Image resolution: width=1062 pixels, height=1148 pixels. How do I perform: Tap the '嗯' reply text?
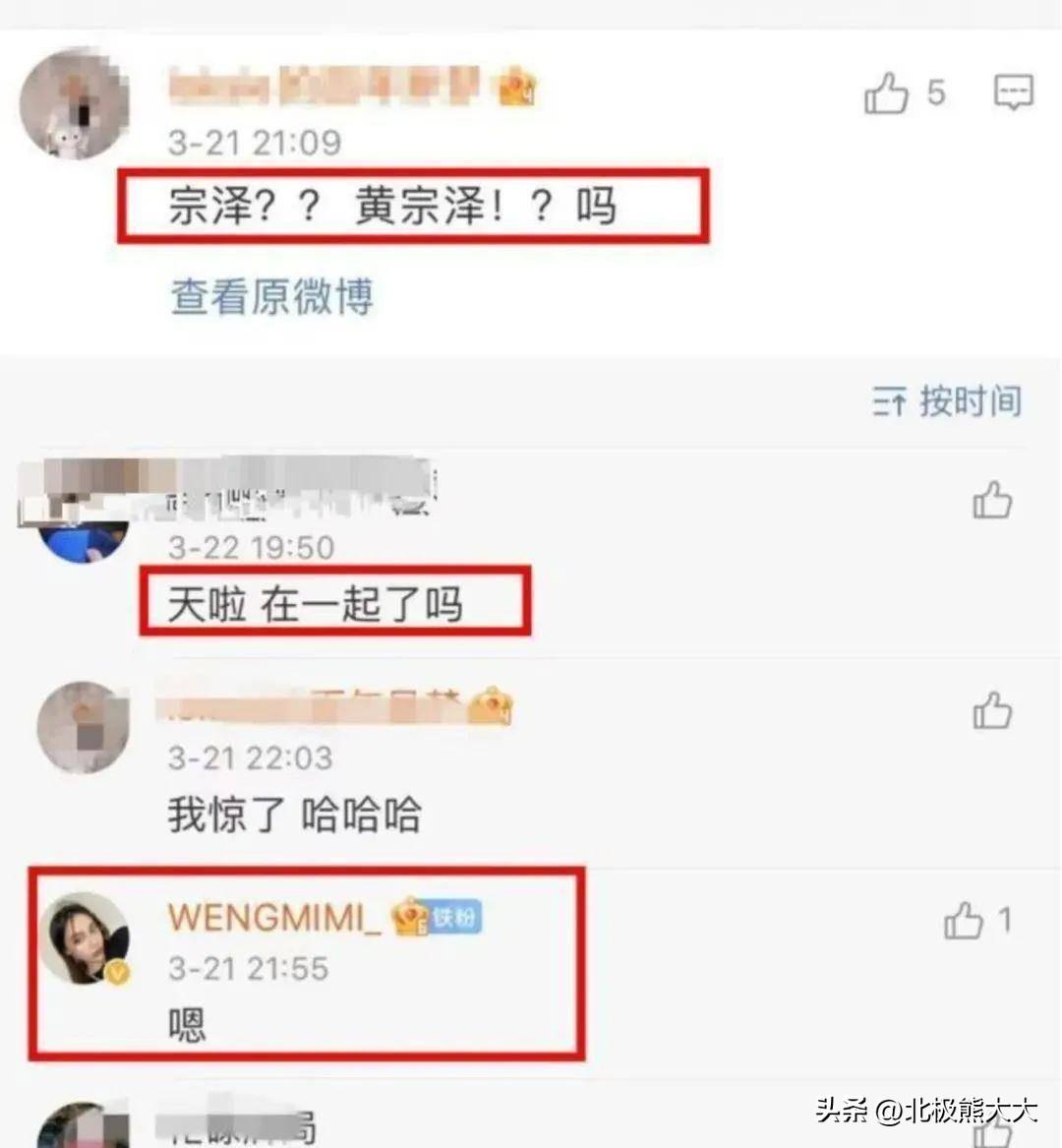tap(187, 1024)
